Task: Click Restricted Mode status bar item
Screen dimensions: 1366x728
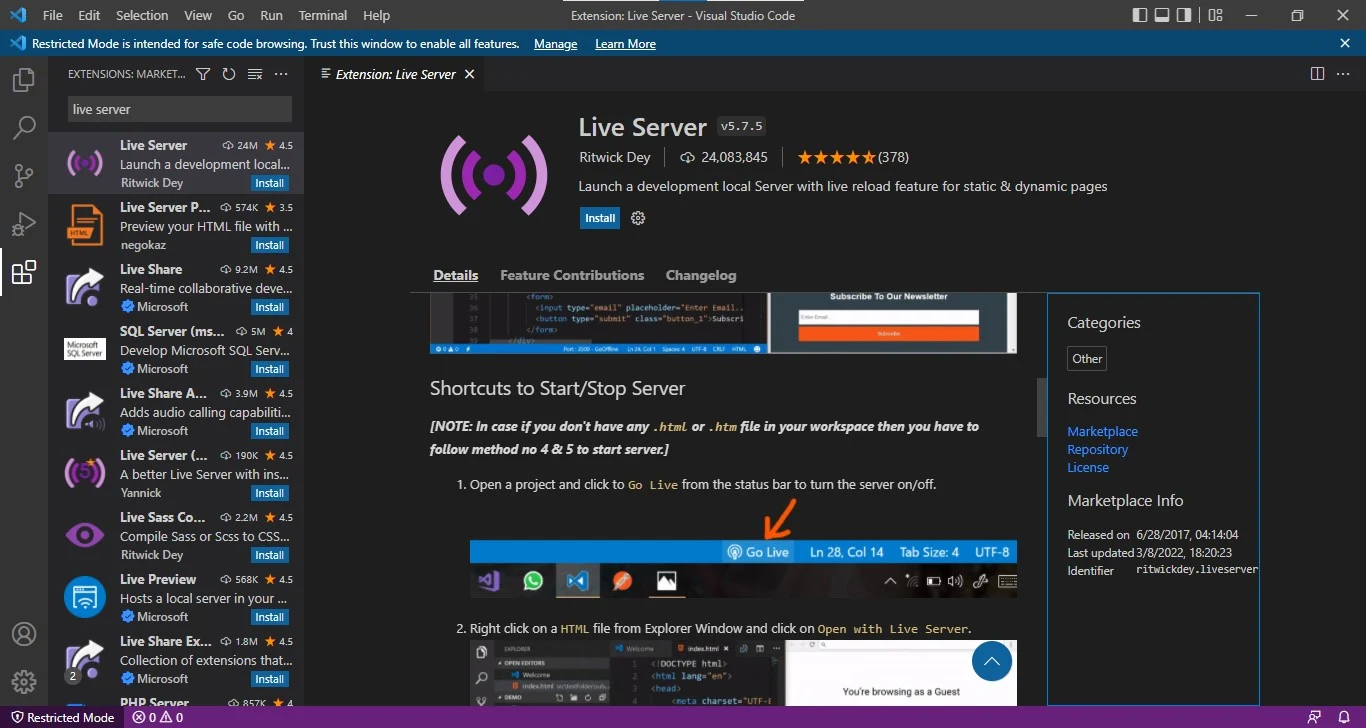Action: pos(61,717)
